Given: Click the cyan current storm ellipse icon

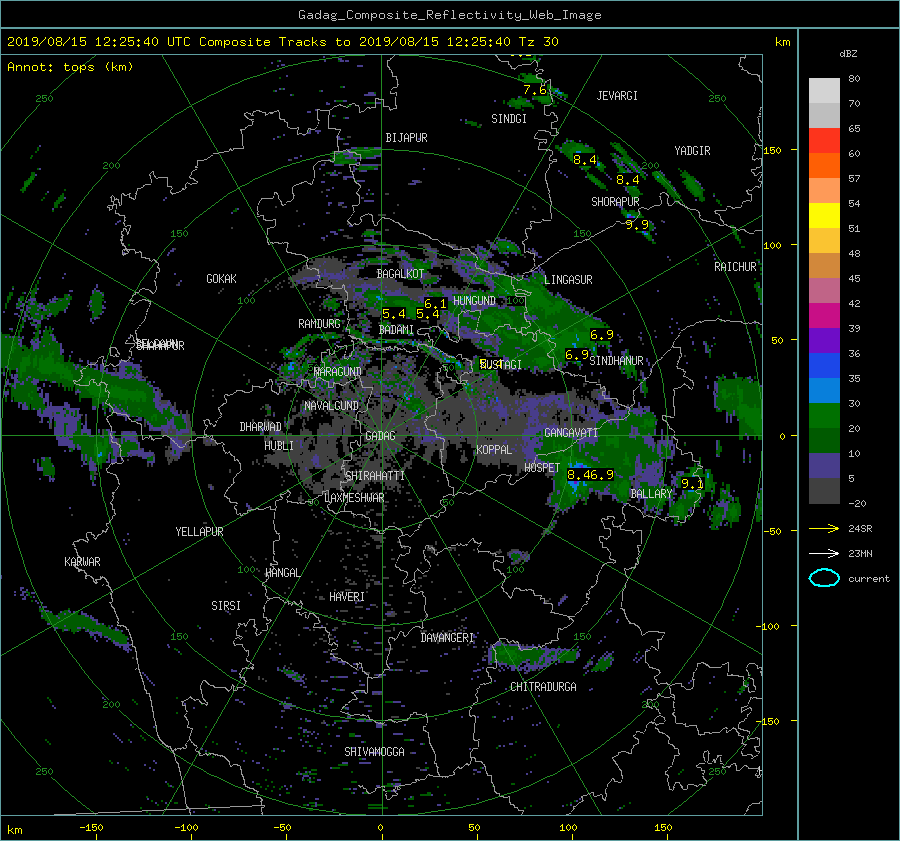Looking at the screenshot, I should coord(824,578).
